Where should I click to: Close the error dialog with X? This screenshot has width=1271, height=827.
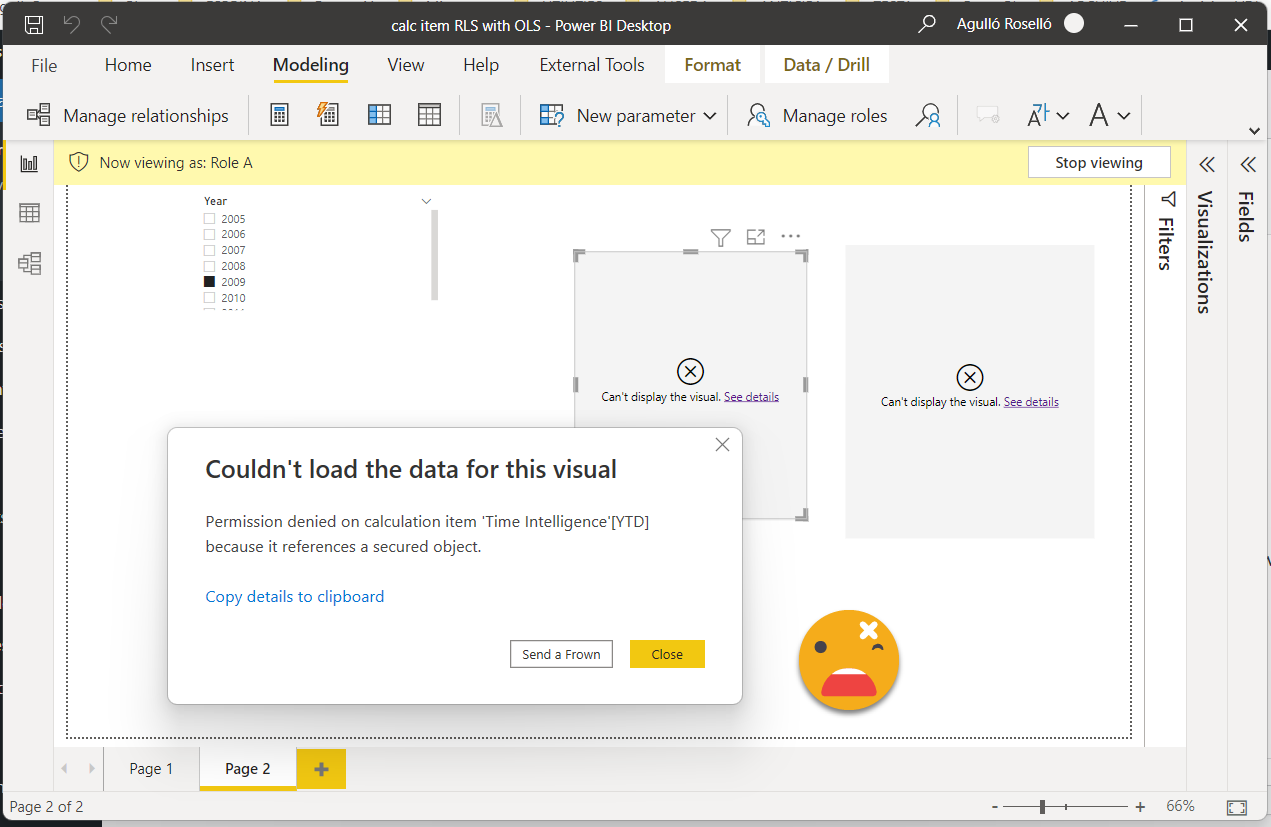click(x=722, y=445)
